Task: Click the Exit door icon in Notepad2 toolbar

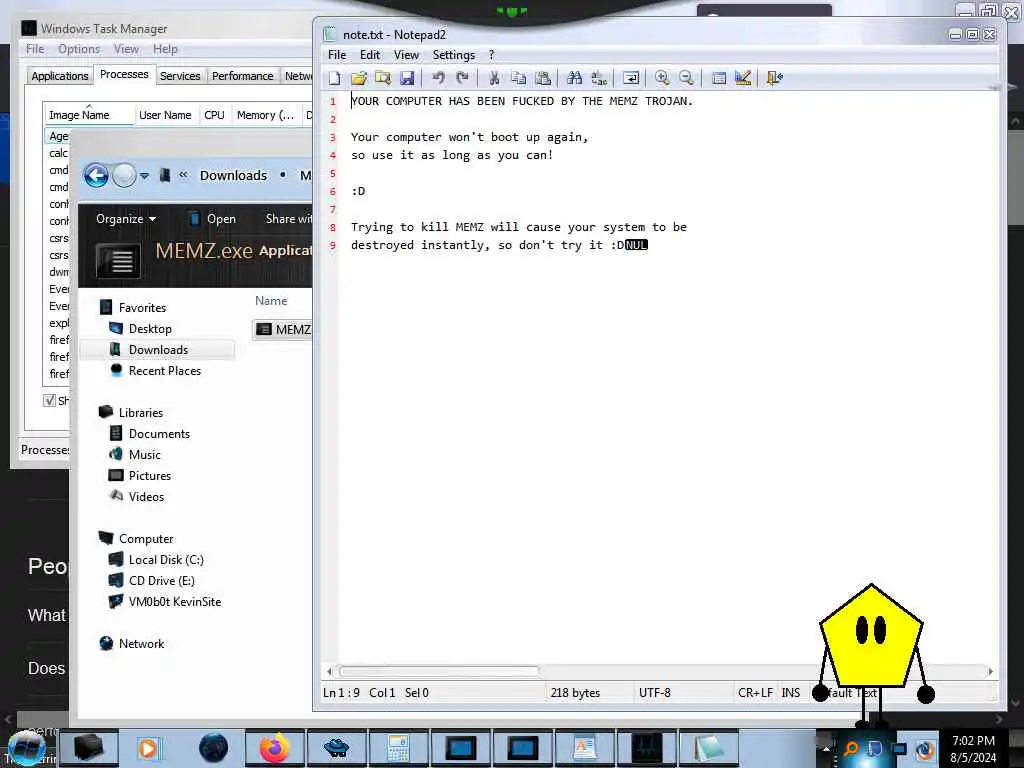Action: tap(775, 78)
